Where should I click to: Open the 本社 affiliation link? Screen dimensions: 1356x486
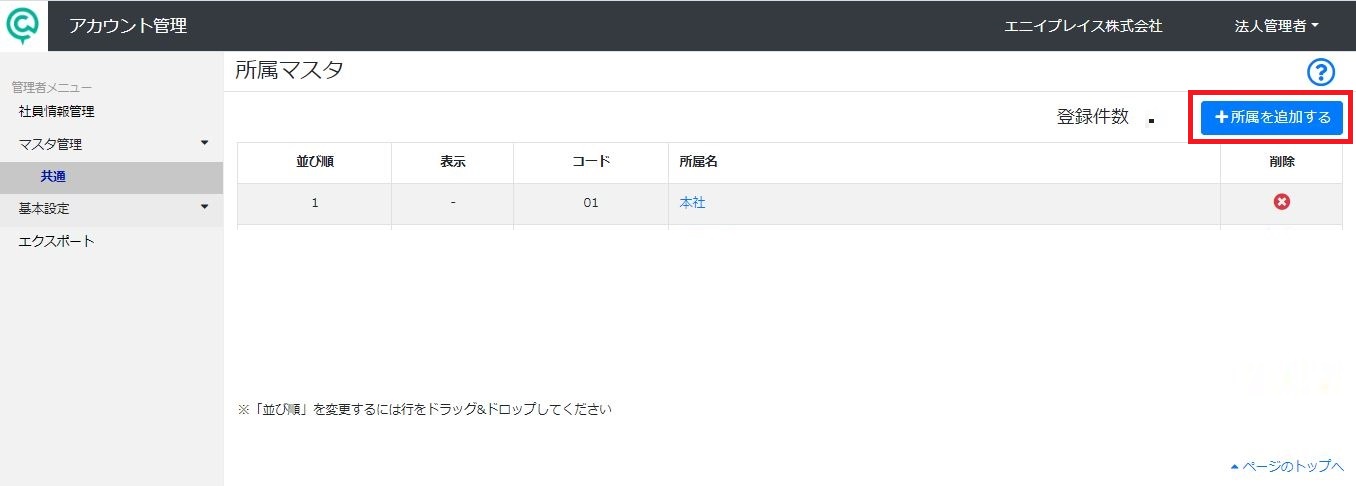pos(692,202)
